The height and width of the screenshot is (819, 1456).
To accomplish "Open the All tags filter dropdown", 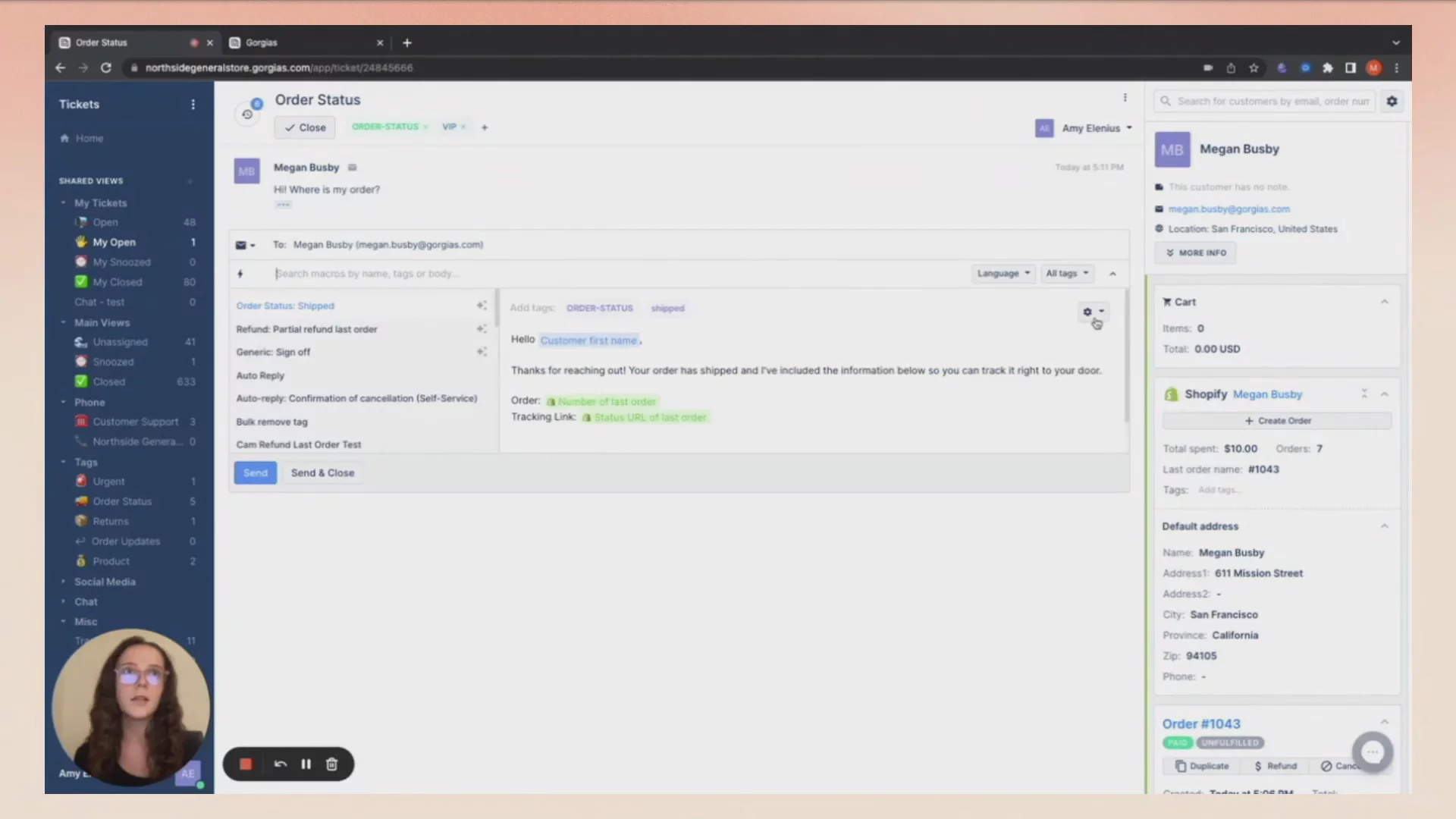I will tap(1067, 274).
